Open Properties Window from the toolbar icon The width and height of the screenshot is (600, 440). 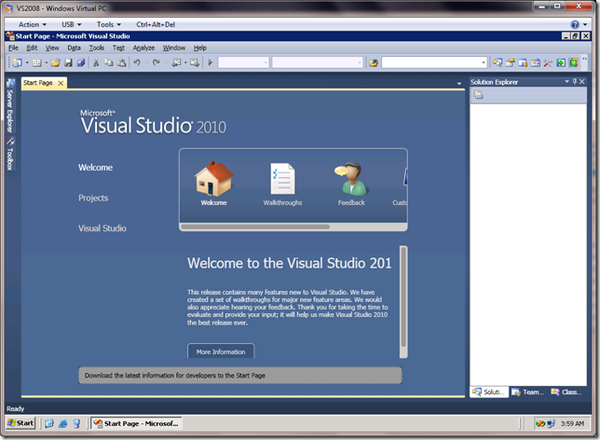point(510,62)
